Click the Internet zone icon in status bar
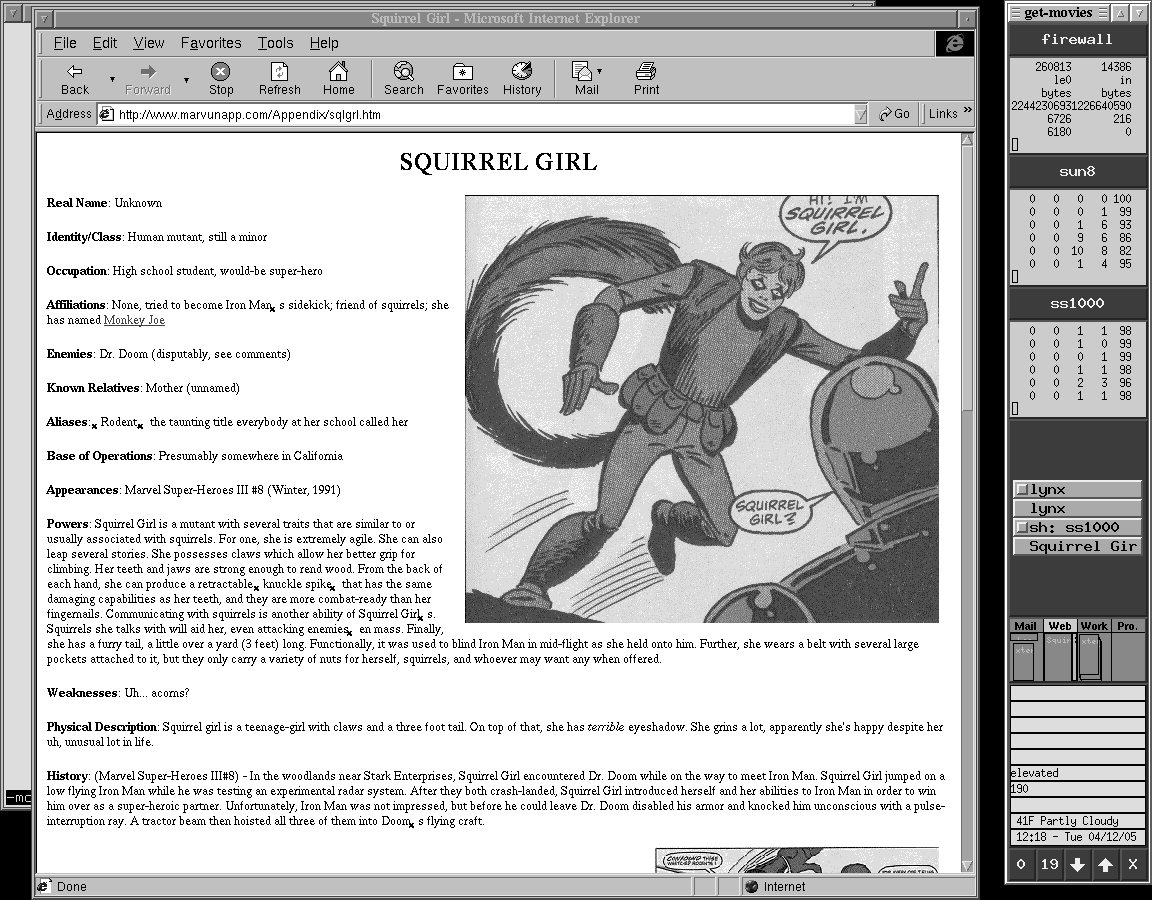 [750, 886]
